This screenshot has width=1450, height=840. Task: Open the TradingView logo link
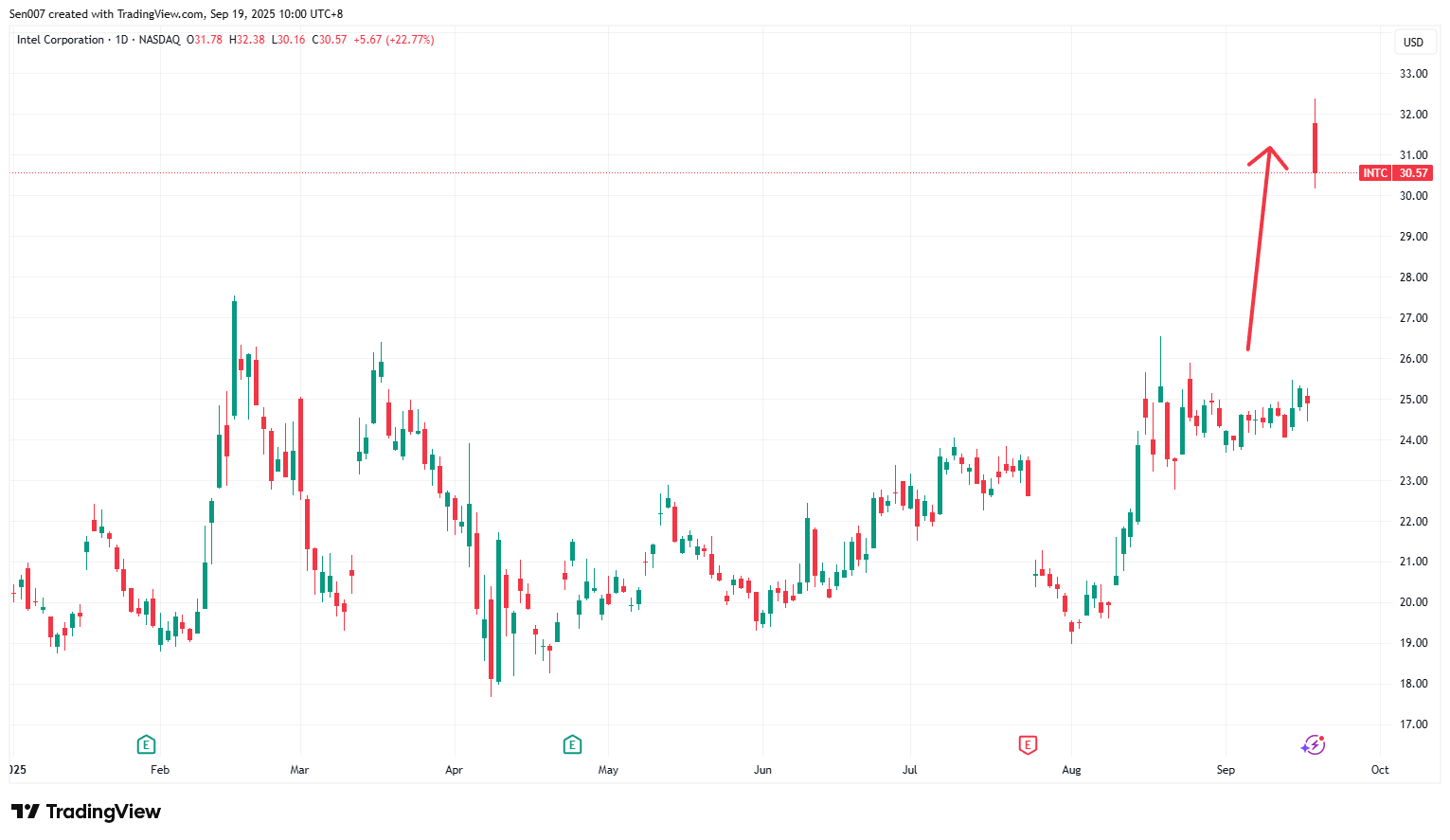[x=86, y=812]
